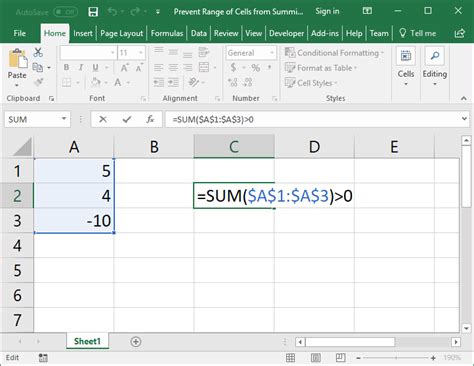Image resolution: width=474 pixels, height=366 pixels.
Task: Toggle Bold formatting
Action: (66, 67)
